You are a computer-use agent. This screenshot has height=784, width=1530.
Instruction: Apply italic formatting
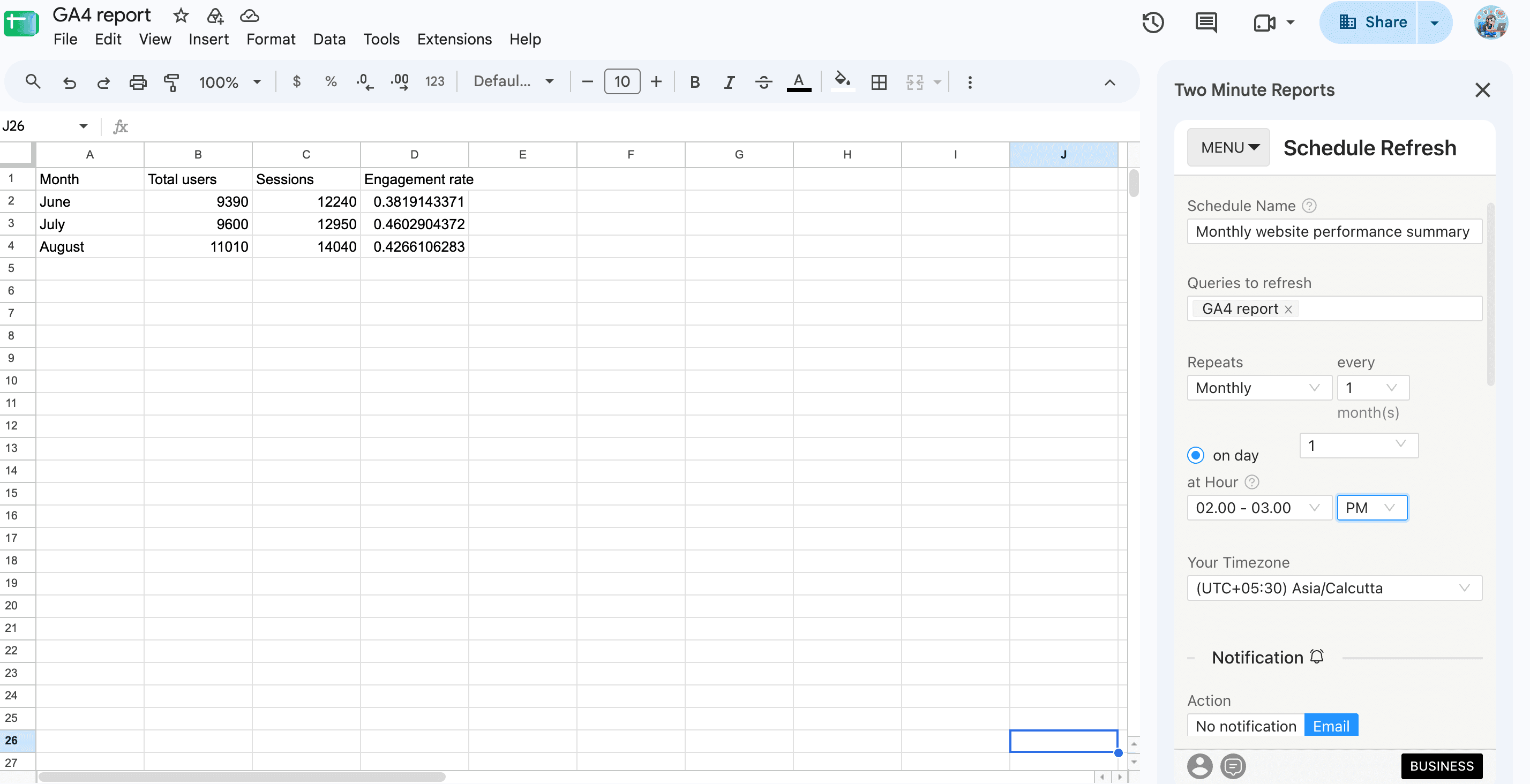(729, 82)
